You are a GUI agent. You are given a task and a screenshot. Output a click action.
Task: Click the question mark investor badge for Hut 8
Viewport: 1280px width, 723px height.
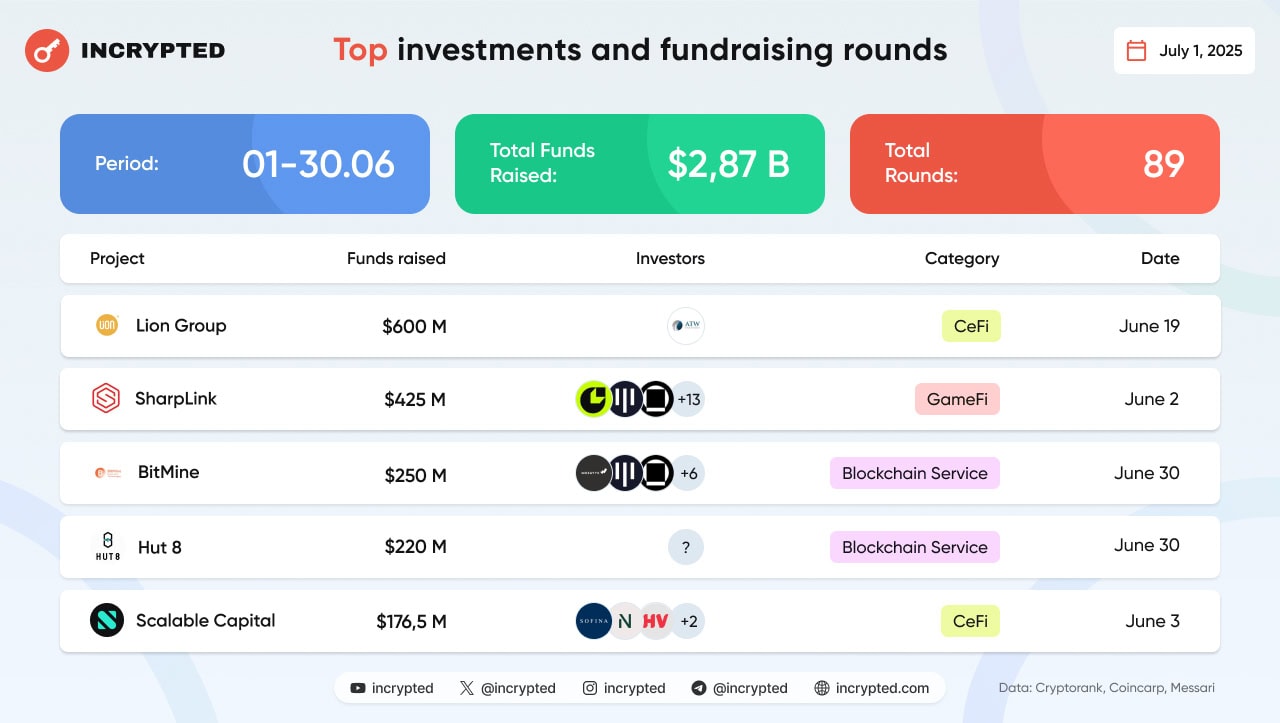point(686,547)
